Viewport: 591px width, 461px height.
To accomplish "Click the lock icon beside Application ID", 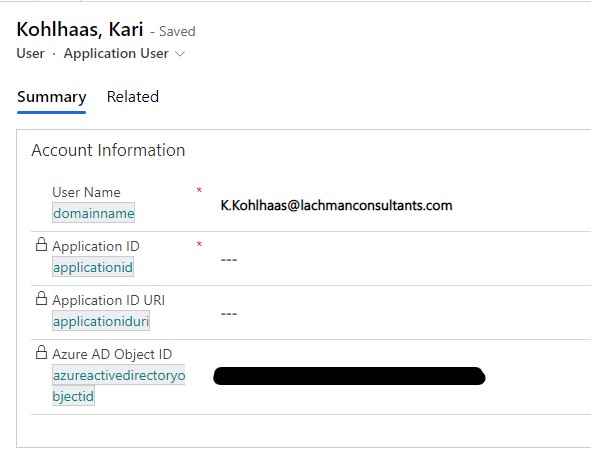I will [41, 244].
